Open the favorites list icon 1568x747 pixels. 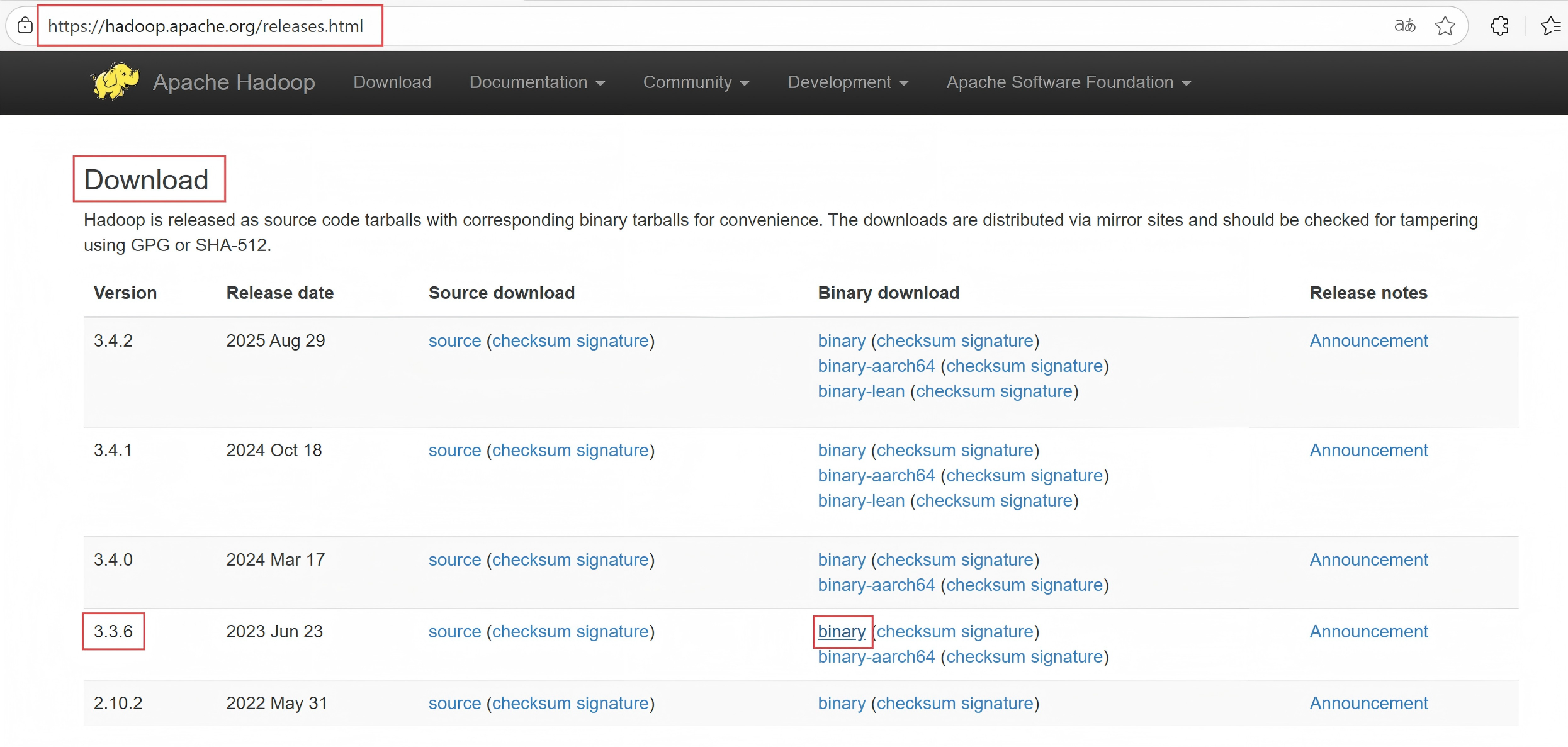tap(1551, 26)
